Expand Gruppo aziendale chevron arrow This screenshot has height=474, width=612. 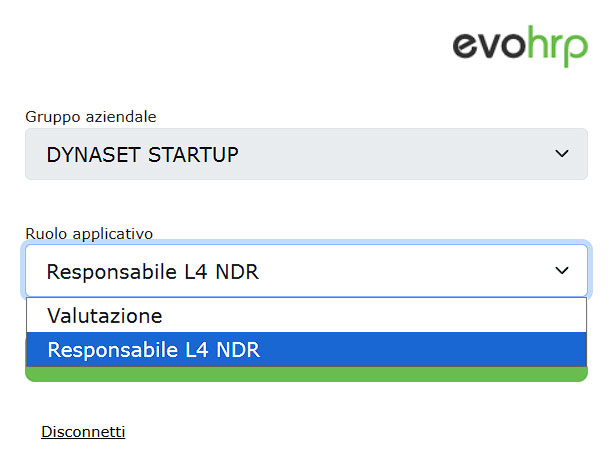pos(562,154)
